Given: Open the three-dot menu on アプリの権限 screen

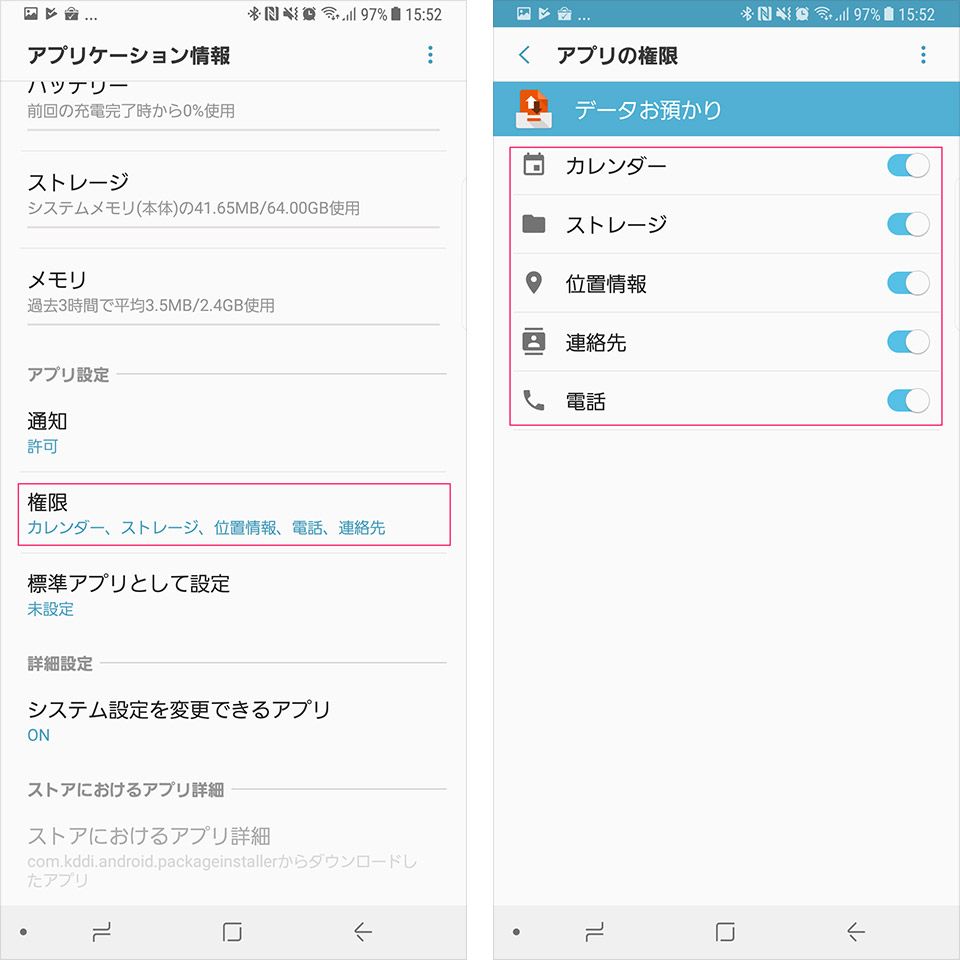Looking at the screenshot, I should click(x=923, y=55).
